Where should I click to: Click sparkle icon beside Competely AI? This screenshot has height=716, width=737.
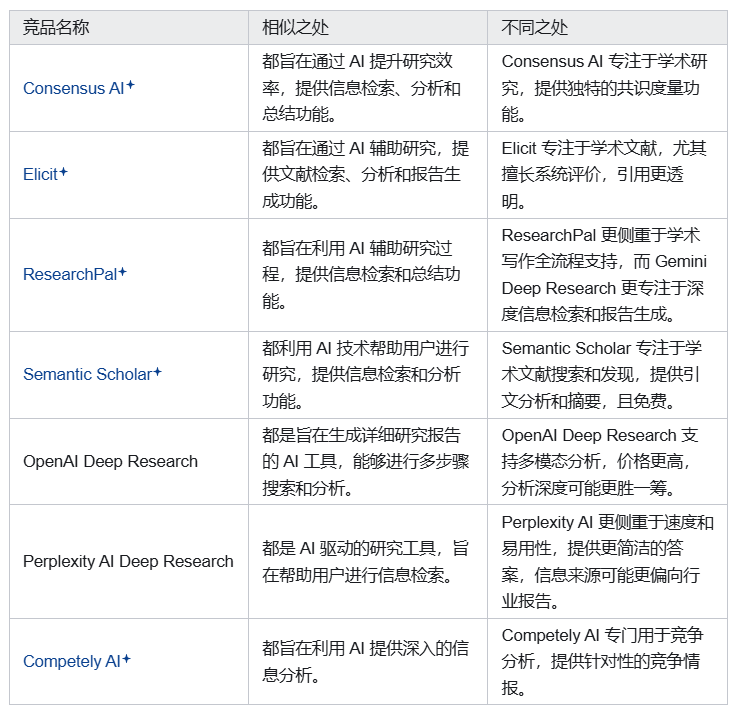[126, 659]
